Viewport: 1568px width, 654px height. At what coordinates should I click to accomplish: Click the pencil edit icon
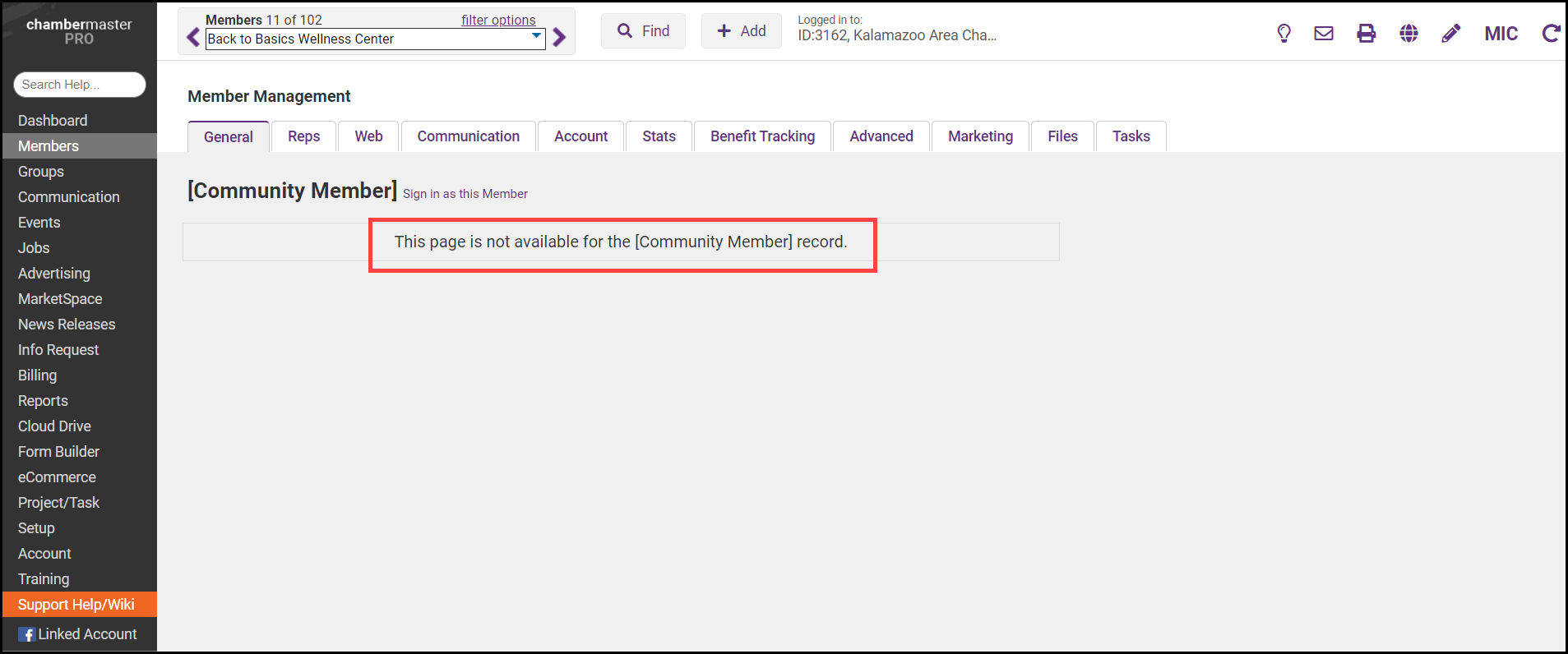(1451, 34)
